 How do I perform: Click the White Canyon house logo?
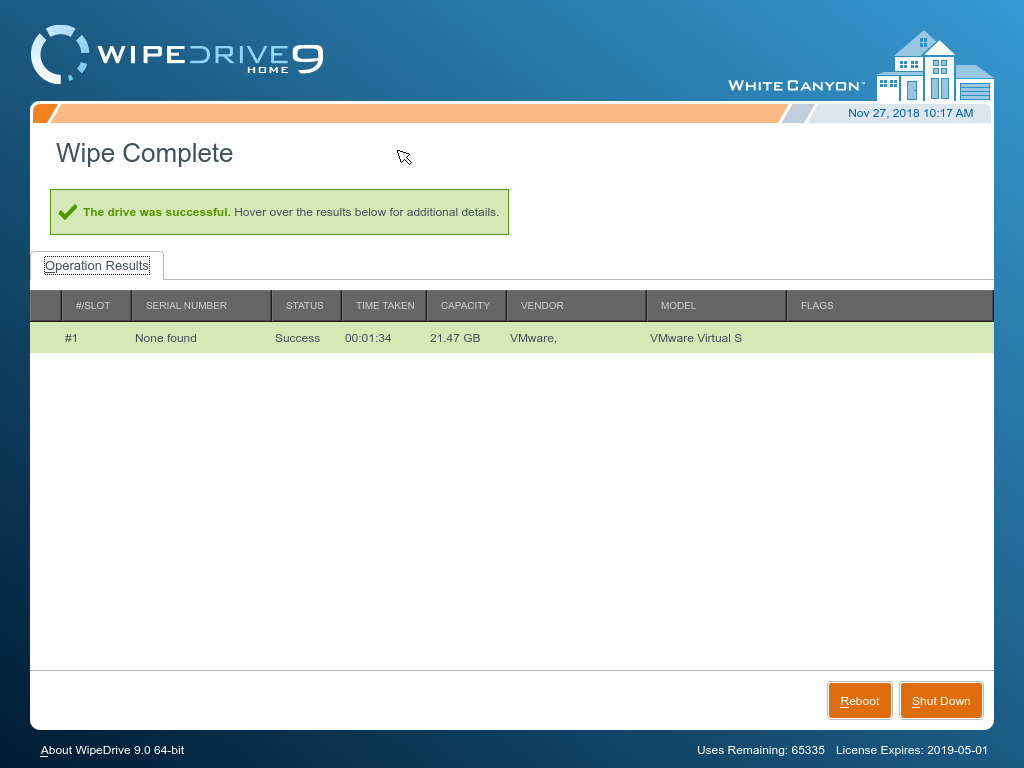pyautogui.click(x=935, y=66)
